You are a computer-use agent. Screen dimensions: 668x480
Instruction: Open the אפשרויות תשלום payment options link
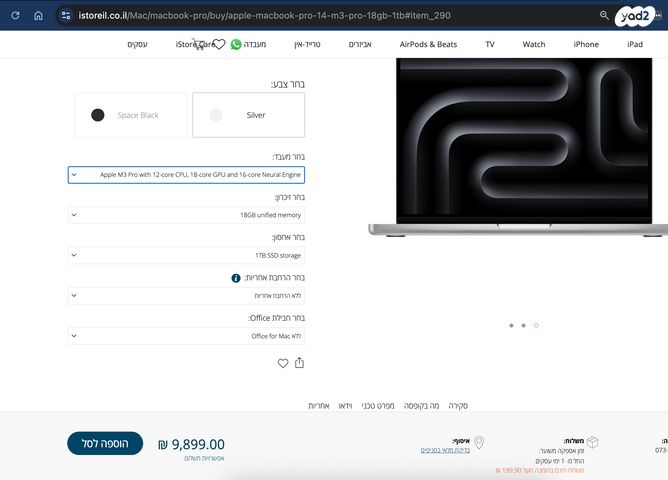tap(204, 458)
